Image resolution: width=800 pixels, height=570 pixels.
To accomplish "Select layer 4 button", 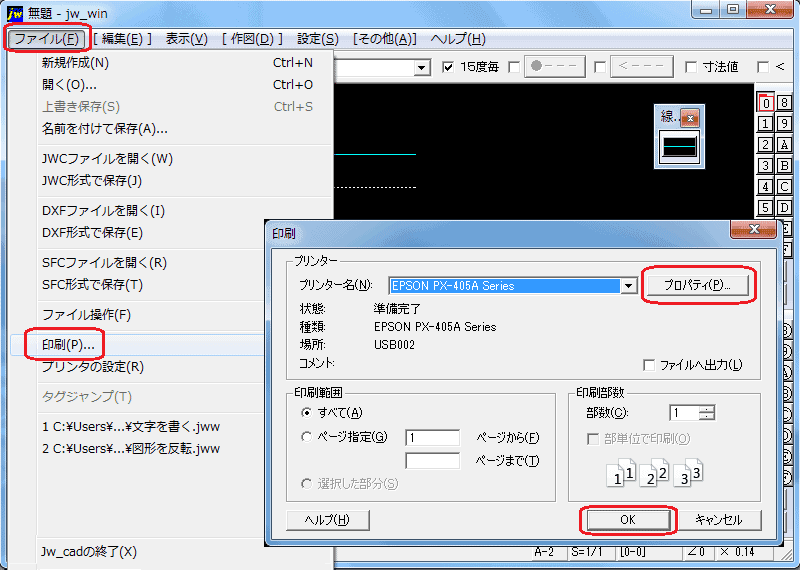I will click(x=765, y=187).
